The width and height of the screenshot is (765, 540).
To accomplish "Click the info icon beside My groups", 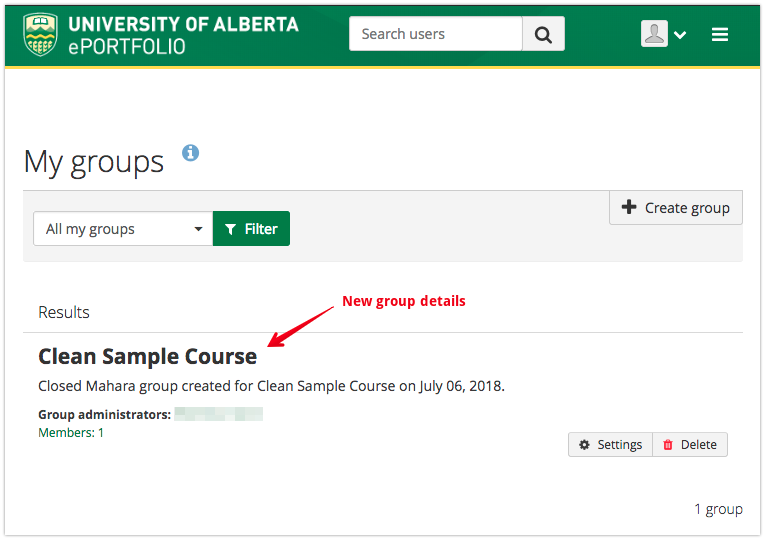I will tap(190, 153).
